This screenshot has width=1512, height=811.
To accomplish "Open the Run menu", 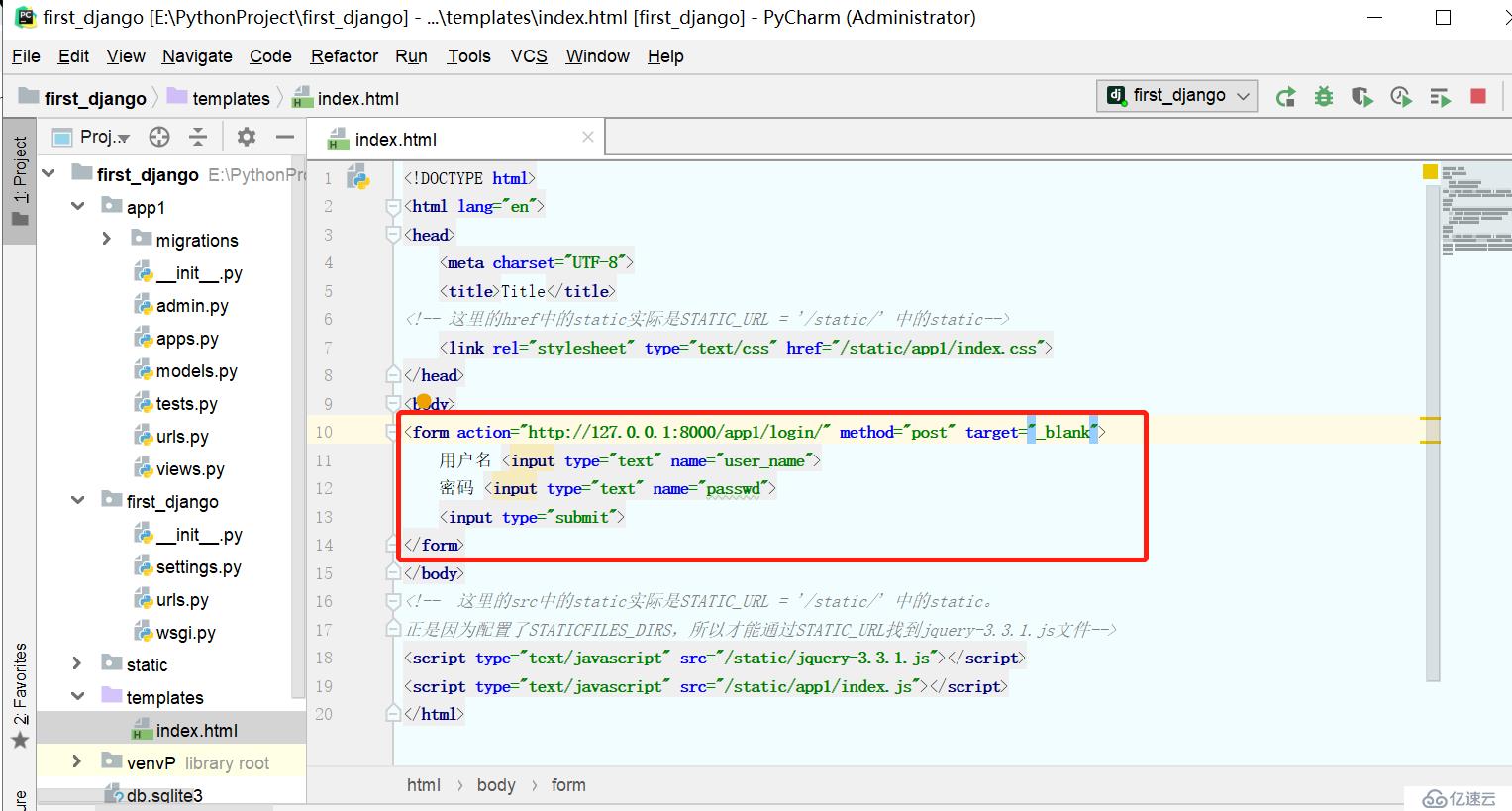I will pos(411,56).
